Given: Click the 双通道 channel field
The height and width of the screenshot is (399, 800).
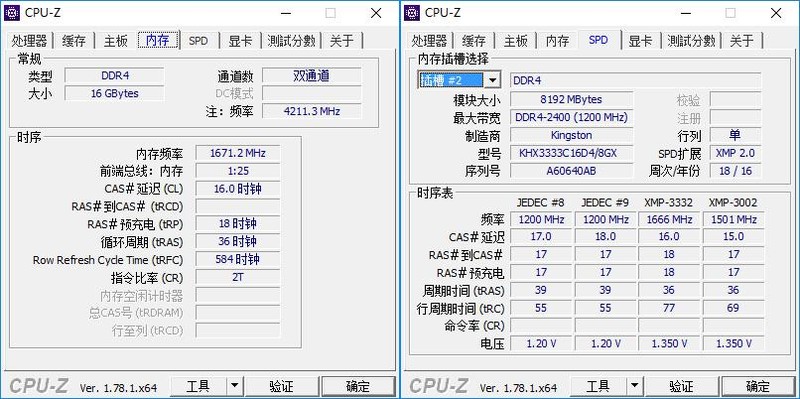Looking at the screenshot, I should (312, 76).
